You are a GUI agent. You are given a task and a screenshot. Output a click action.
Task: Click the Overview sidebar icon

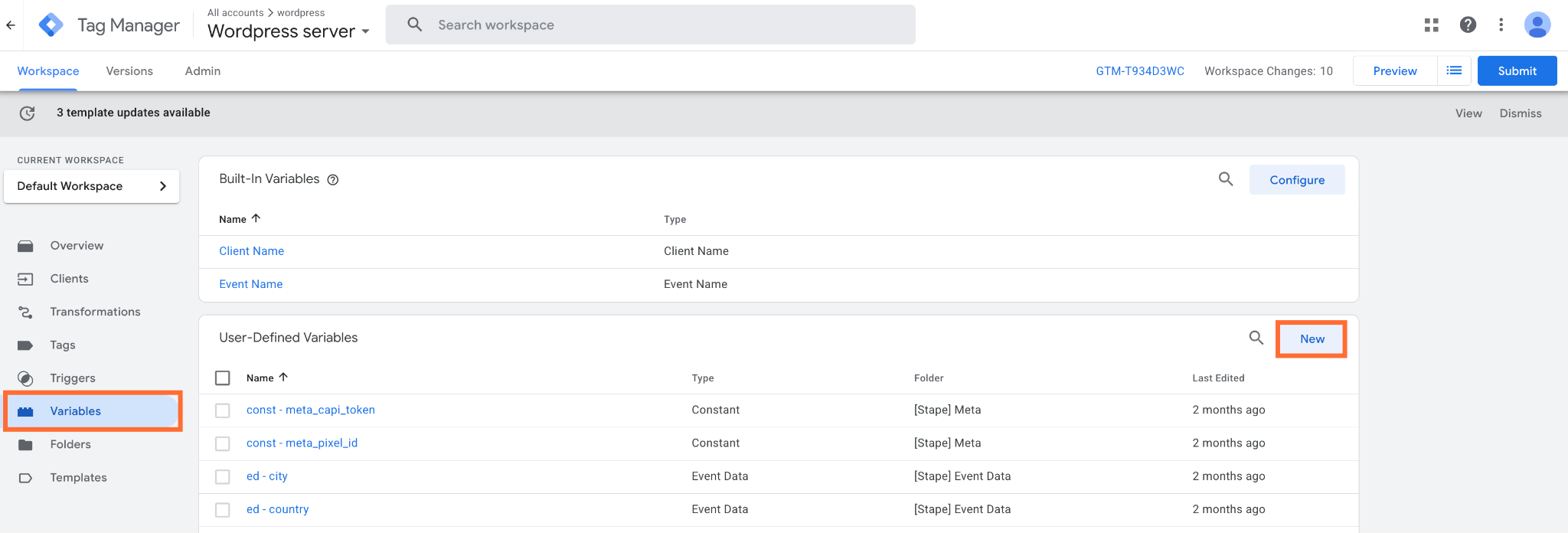25,246
